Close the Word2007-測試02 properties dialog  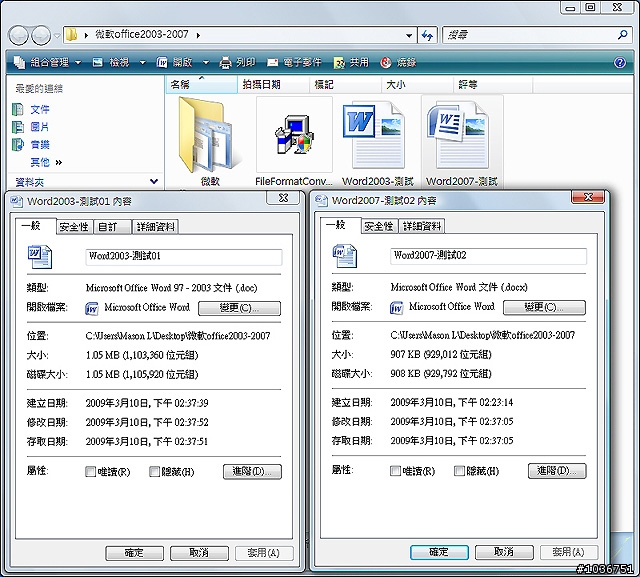coord(588,197)
